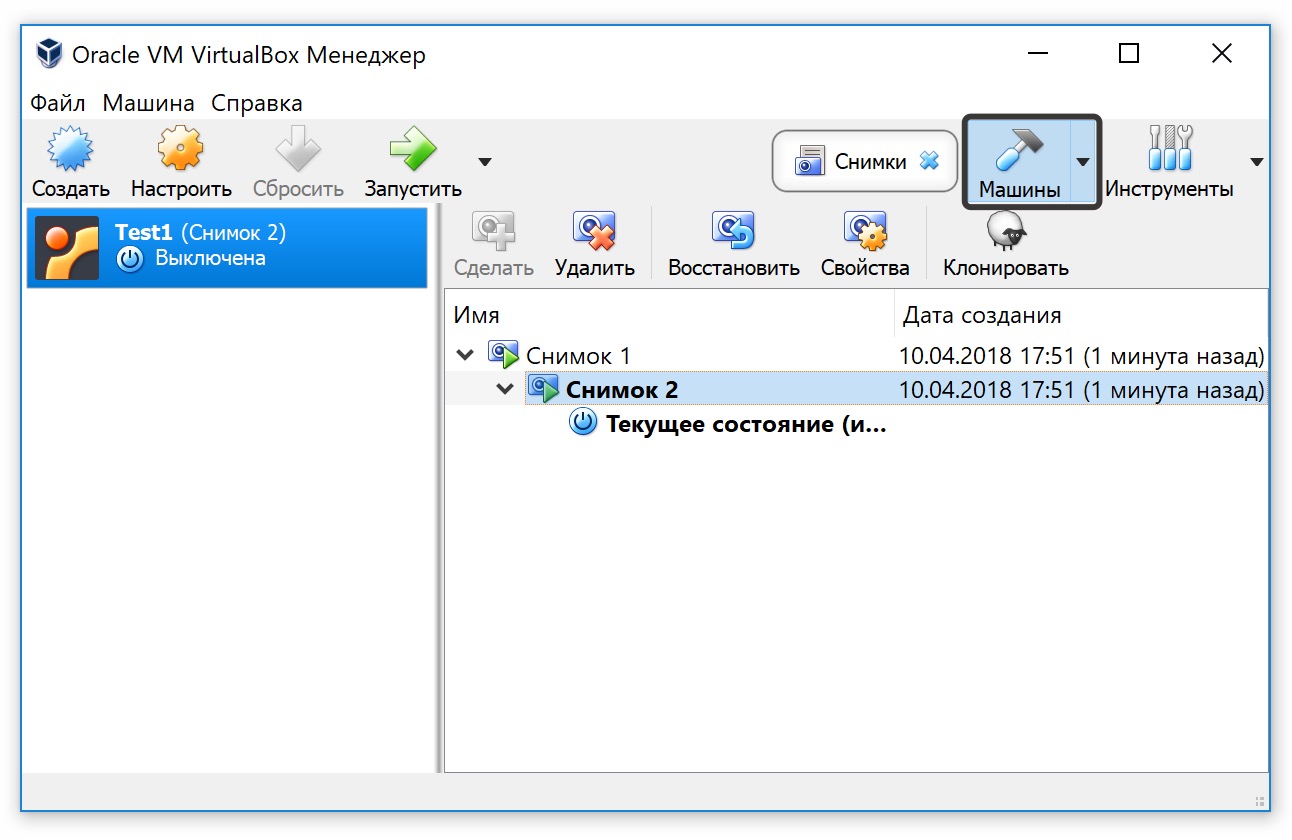Click the power state icon beside Выключена

click(x=130, y=260)
